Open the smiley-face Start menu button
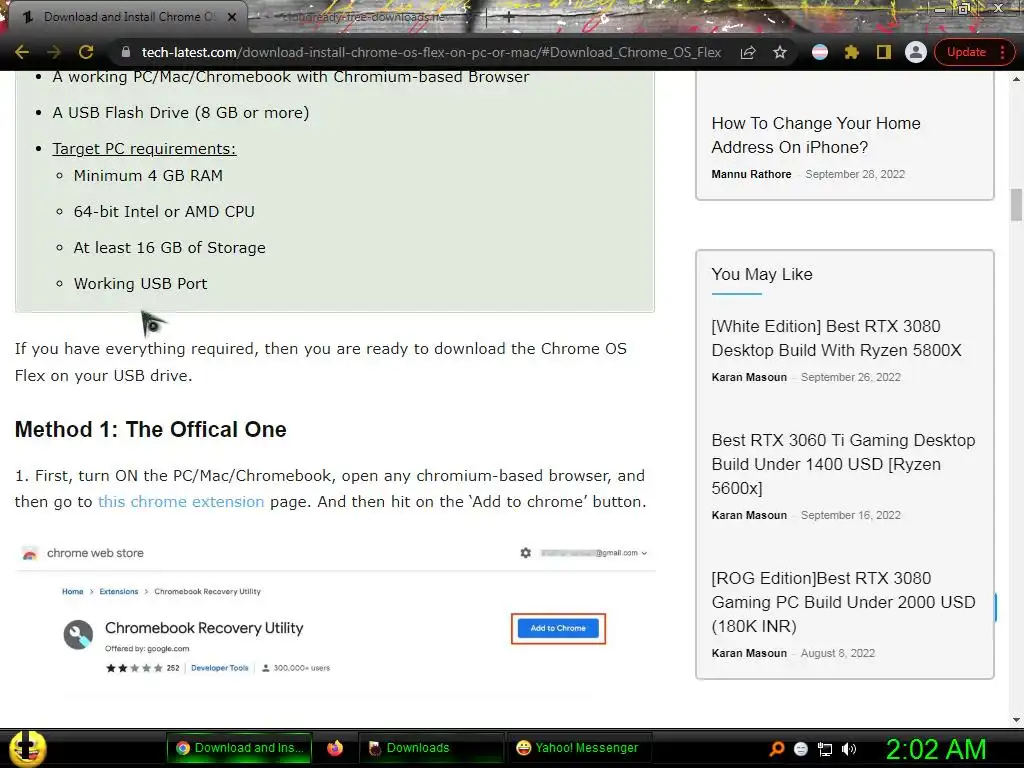The width and height of the screenshot is (1024, 768). 28,748
